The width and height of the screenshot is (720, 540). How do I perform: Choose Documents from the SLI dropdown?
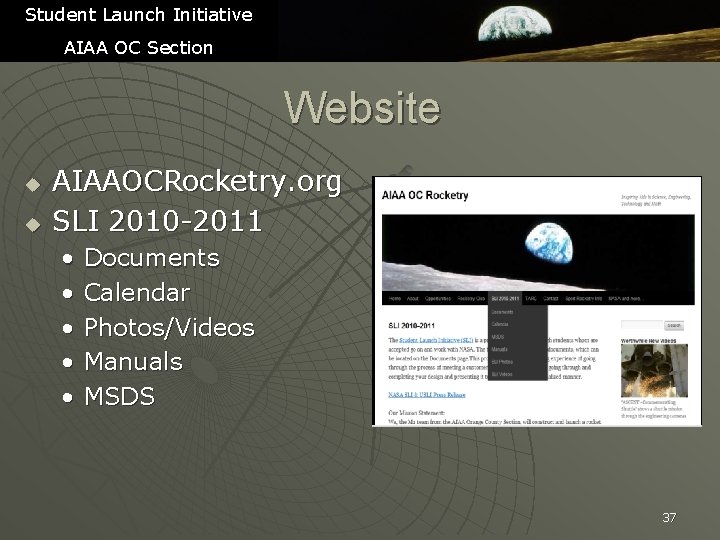(x=502, y=312)
